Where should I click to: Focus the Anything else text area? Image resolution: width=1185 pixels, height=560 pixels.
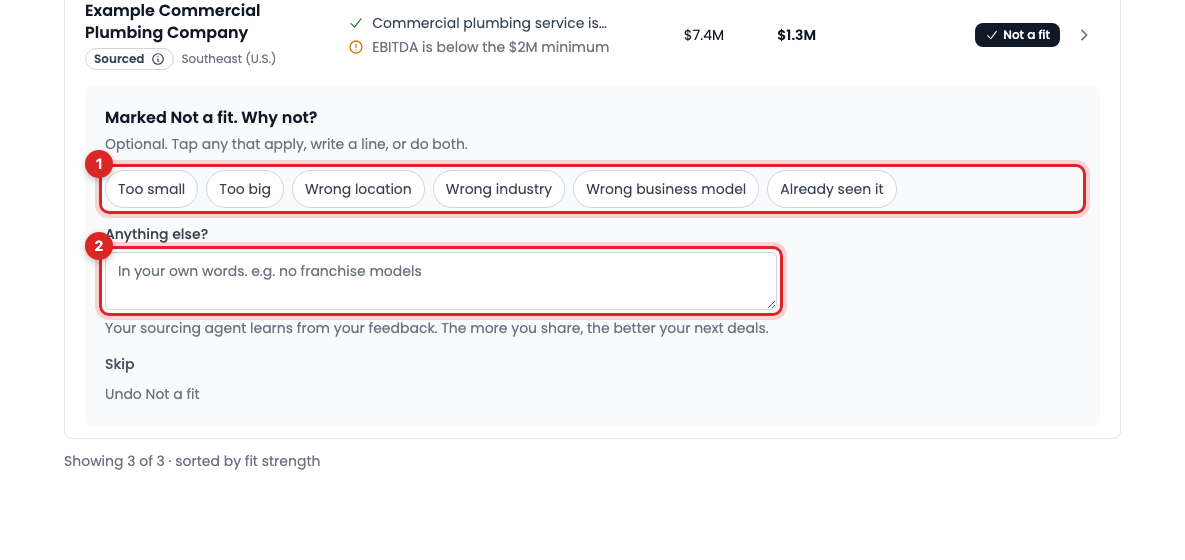(441, 280)
